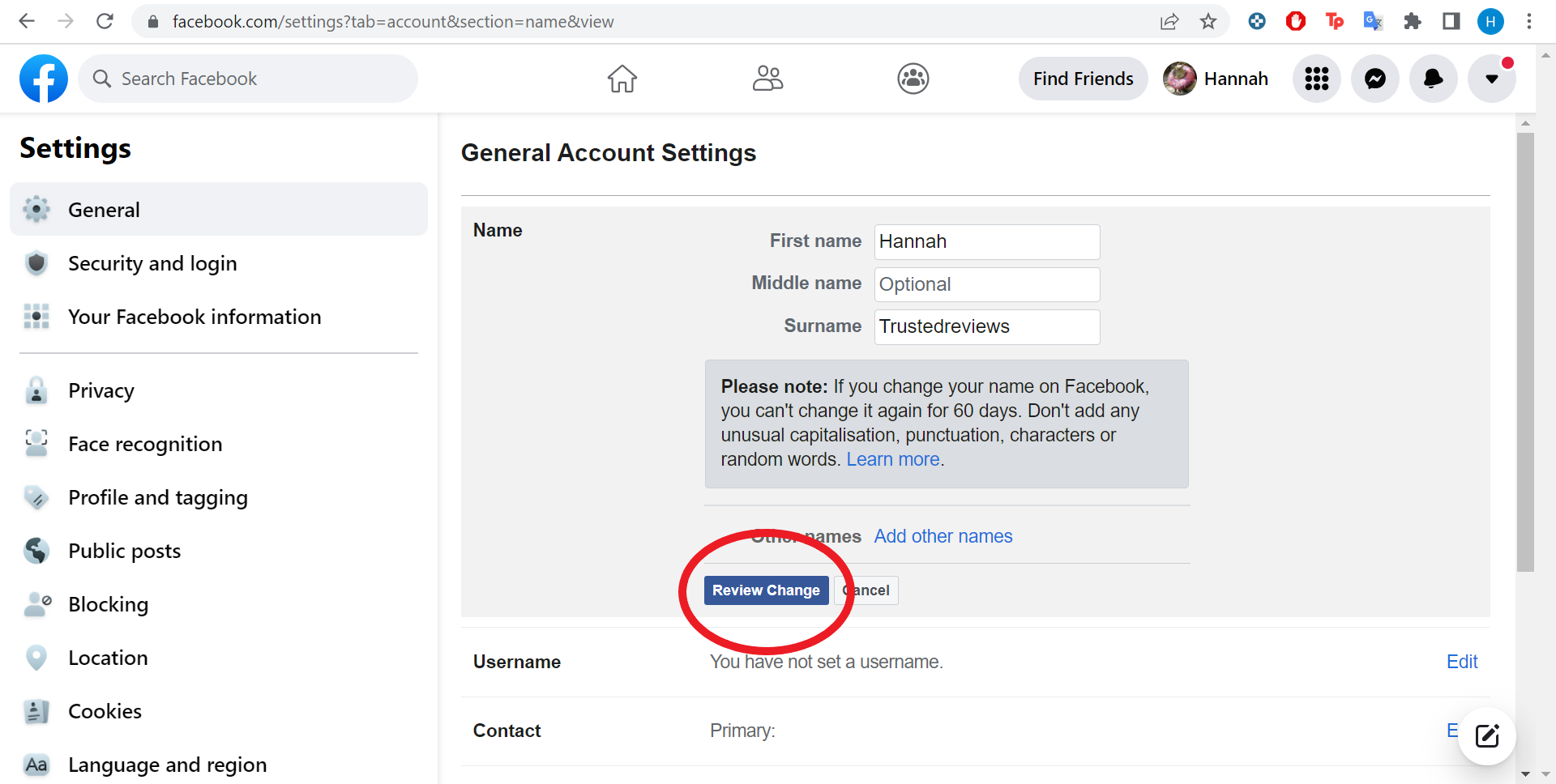
Task: Click the address bar URL
Action: click(x=393, y=22)
